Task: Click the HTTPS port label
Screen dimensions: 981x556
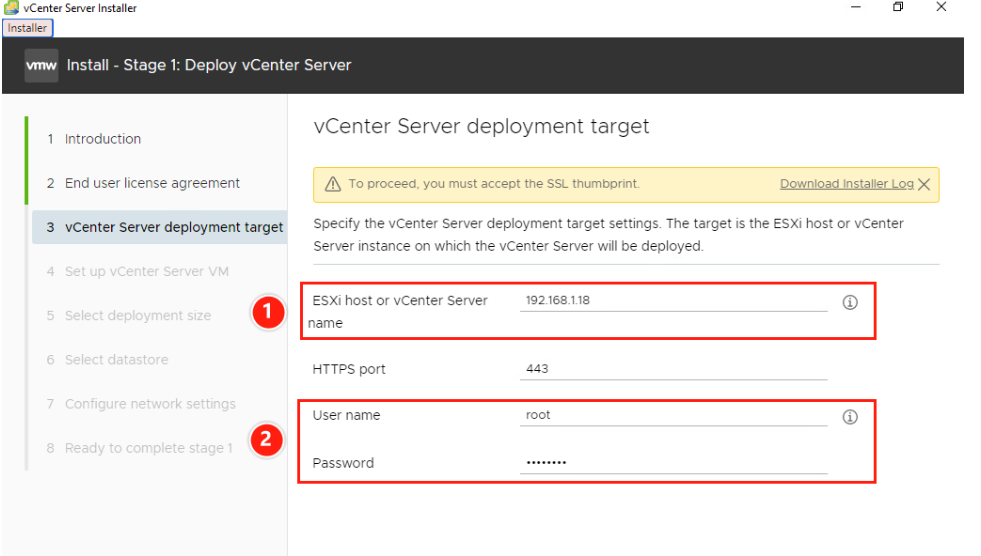Action: pyautogui.click(x=348, y=369)
